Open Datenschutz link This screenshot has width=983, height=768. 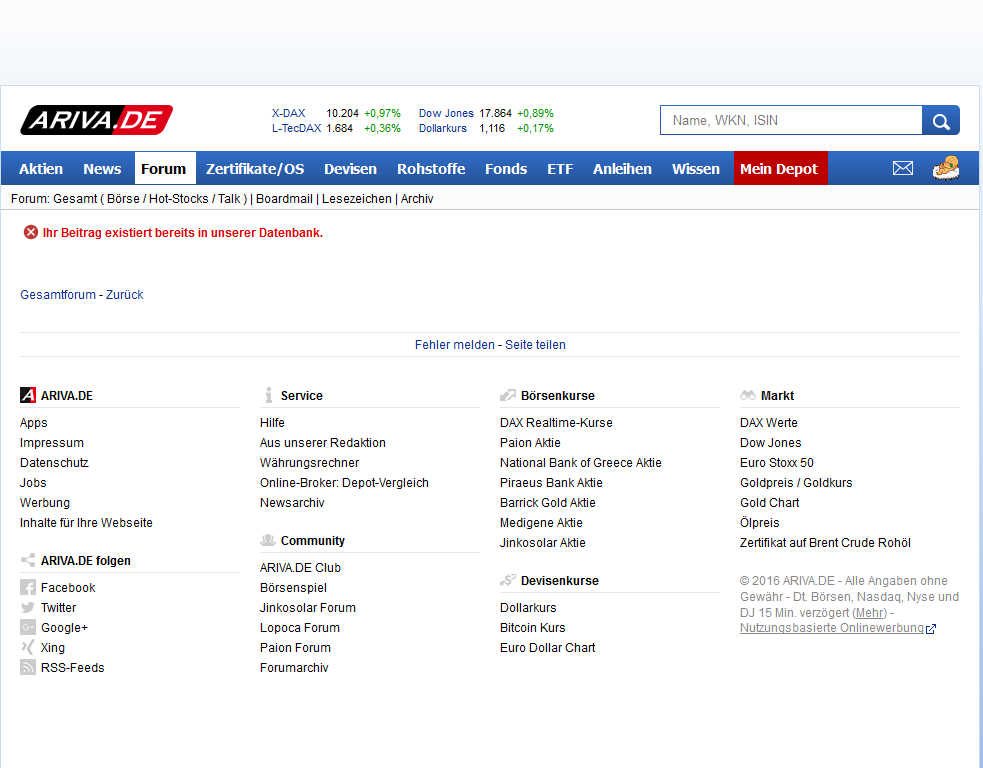(x=54, y=463)
